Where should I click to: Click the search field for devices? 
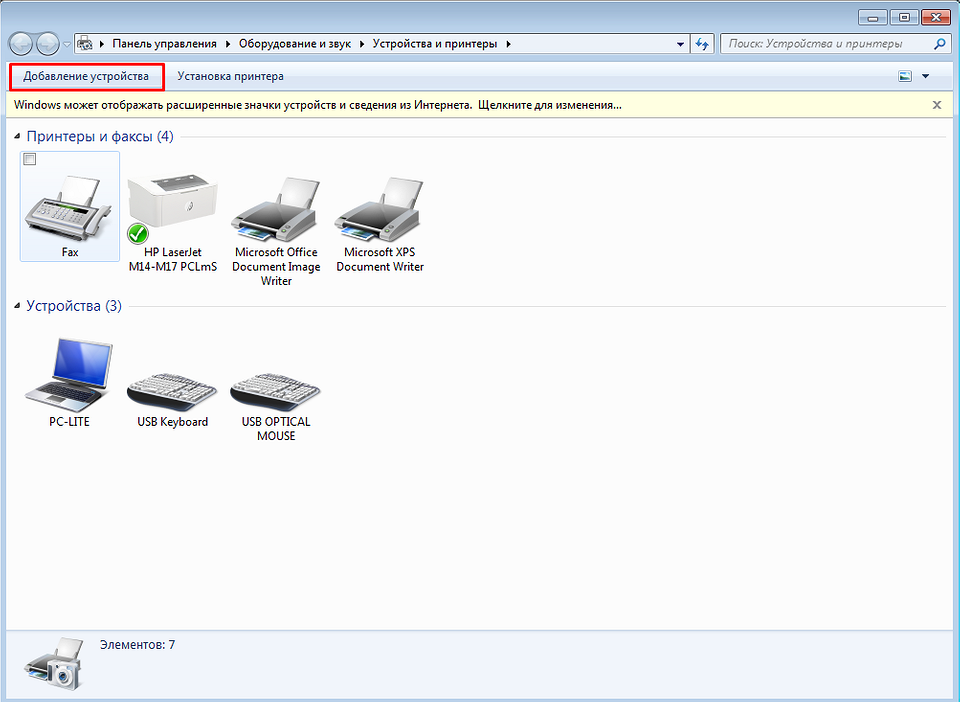tap(828, 44)
